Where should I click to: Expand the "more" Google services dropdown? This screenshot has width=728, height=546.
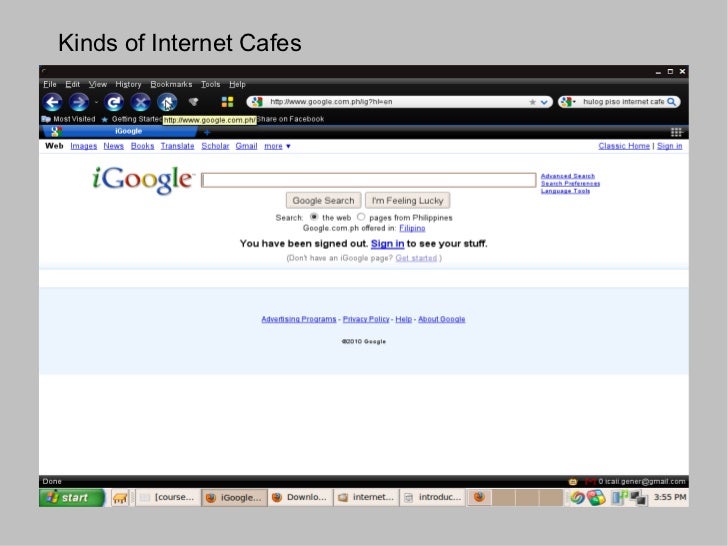coord(277,146)
